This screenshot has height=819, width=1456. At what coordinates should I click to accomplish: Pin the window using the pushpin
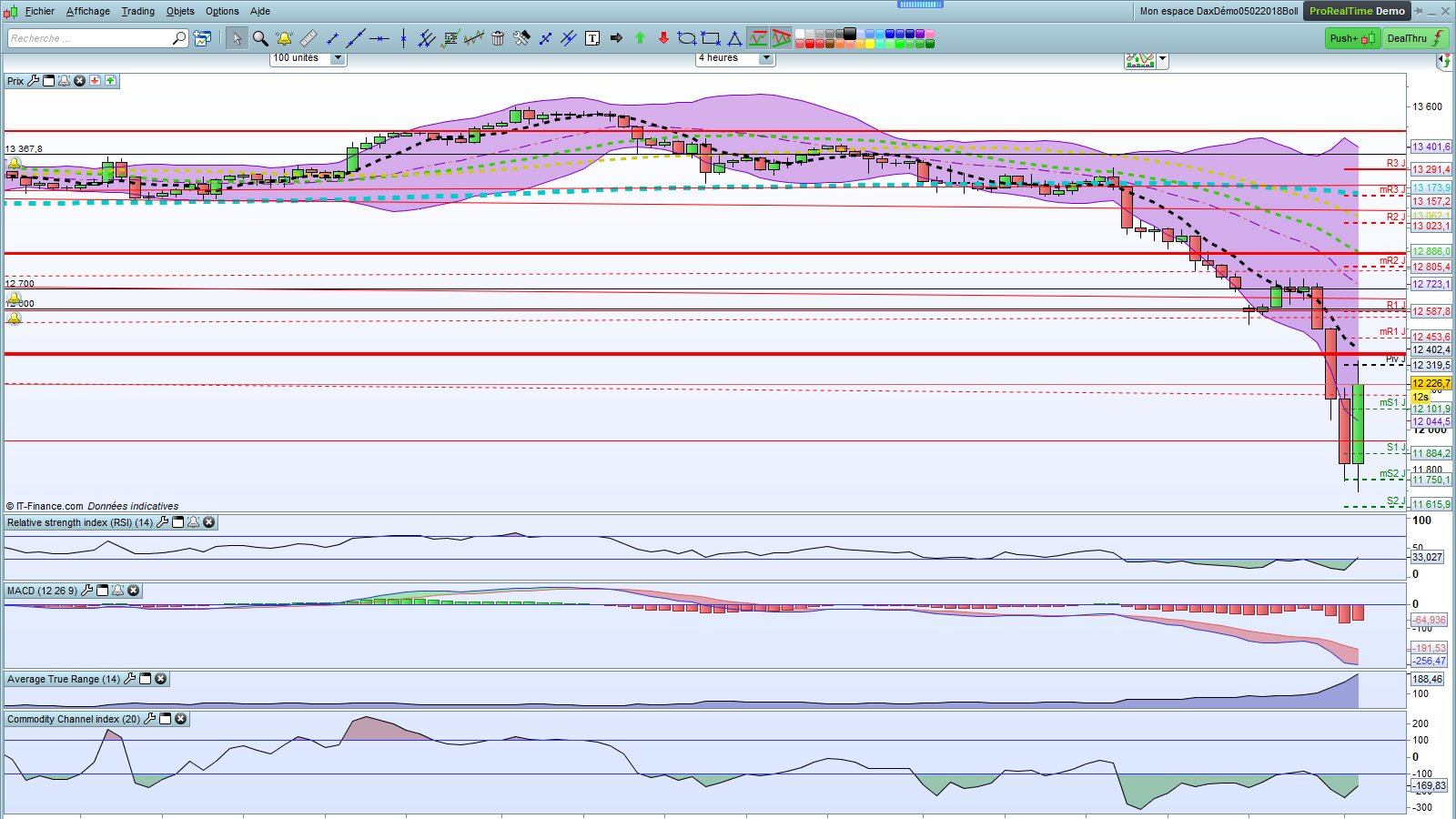[x=1419, y=11]
